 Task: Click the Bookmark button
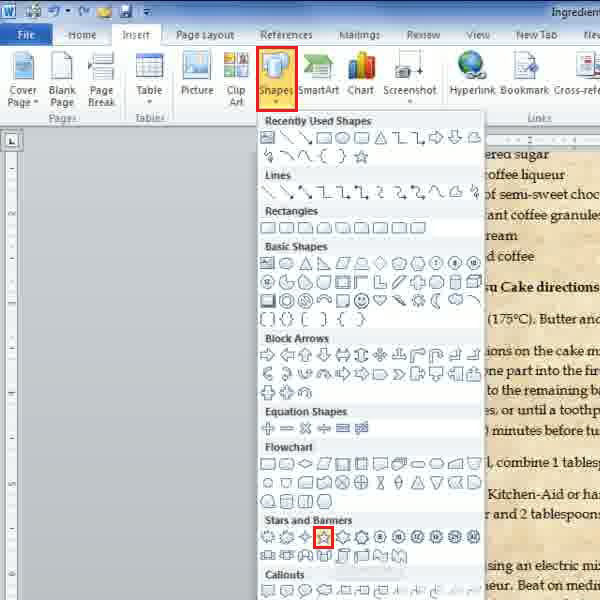pyautogui.click(x=525, y=75)
